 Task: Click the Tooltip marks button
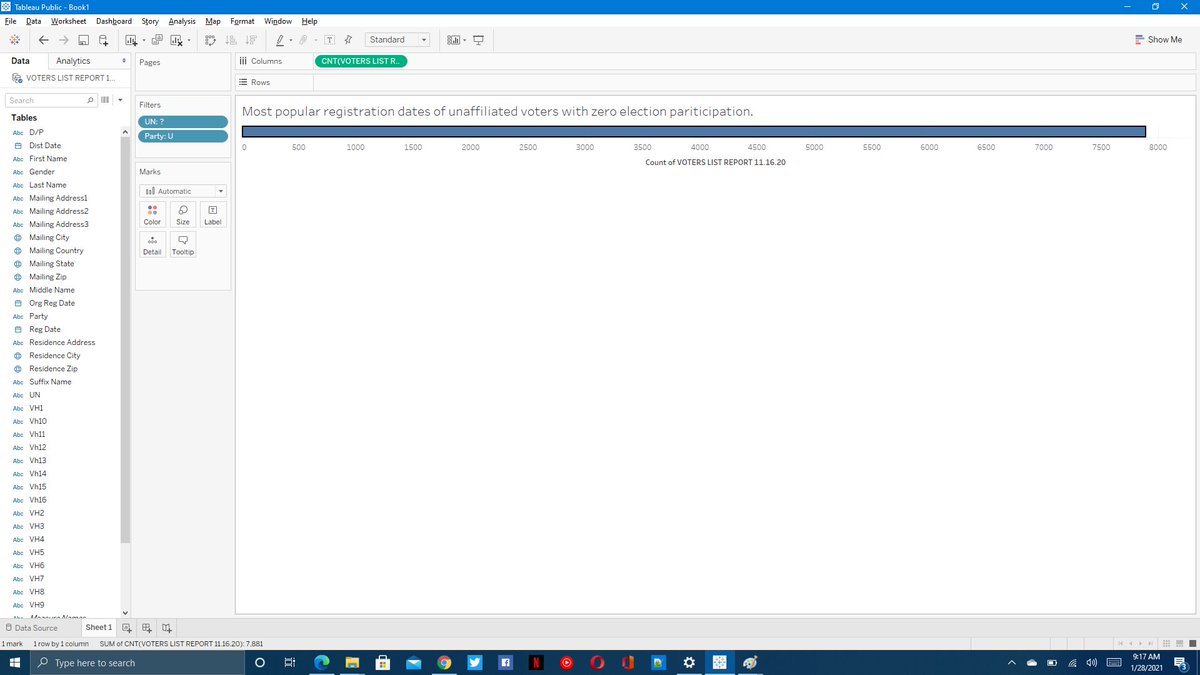pyautogui.click(x=183, y=245)
